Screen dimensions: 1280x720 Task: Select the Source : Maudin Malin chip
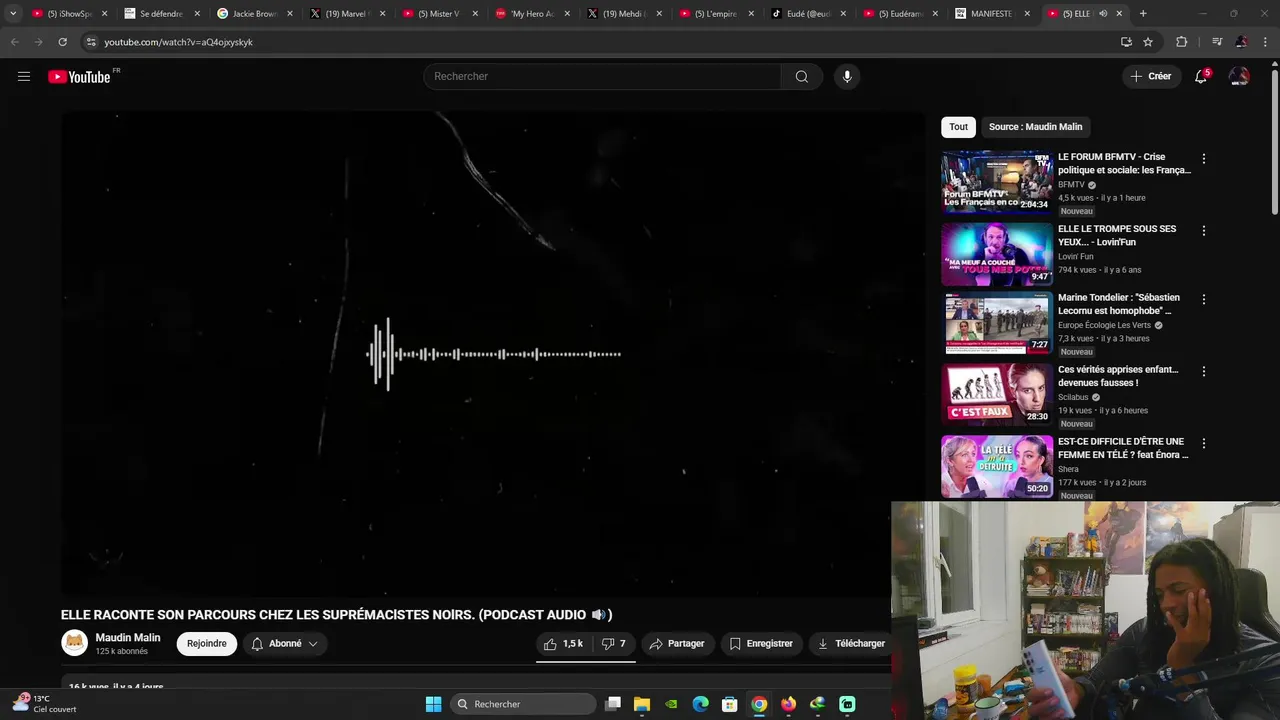(1035, 127)
